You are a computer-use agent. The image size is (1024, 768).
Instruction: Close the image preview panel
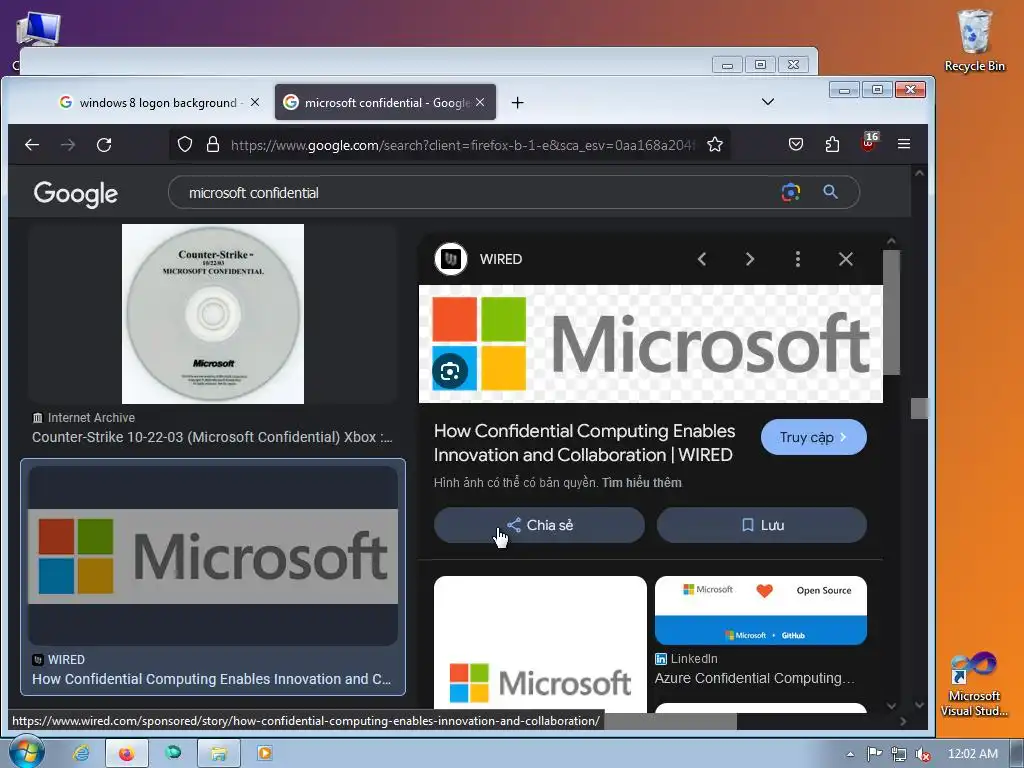click(846, 259)
